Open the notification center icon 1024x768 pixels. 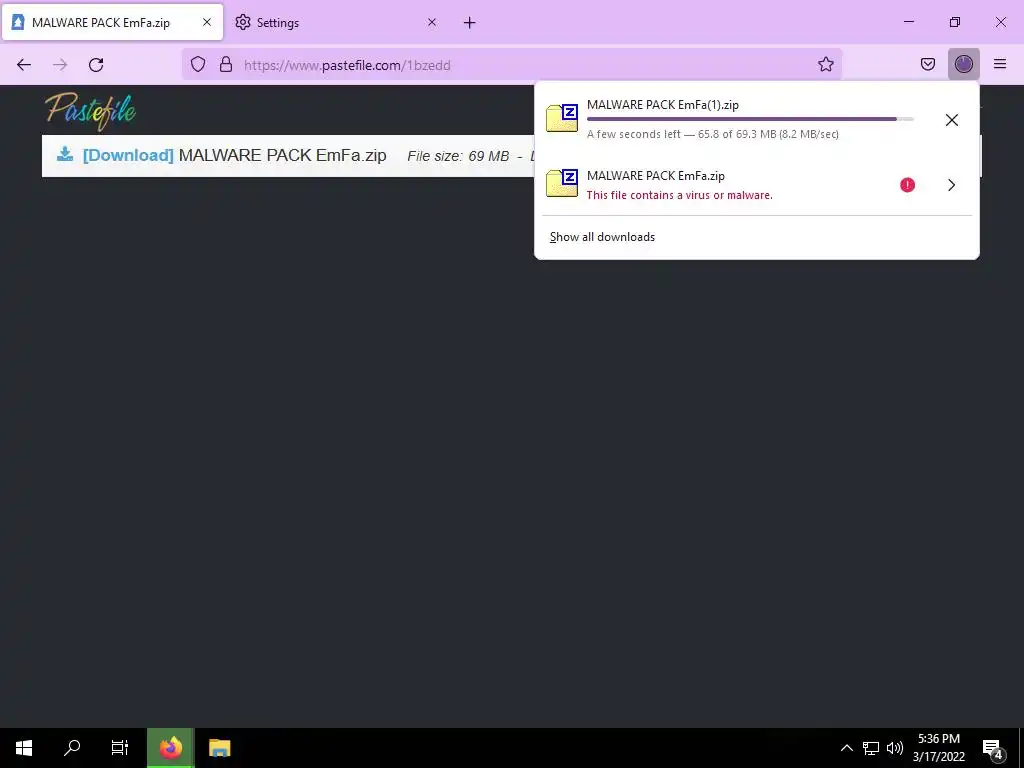pyautogui.click(x=993, y=748)
